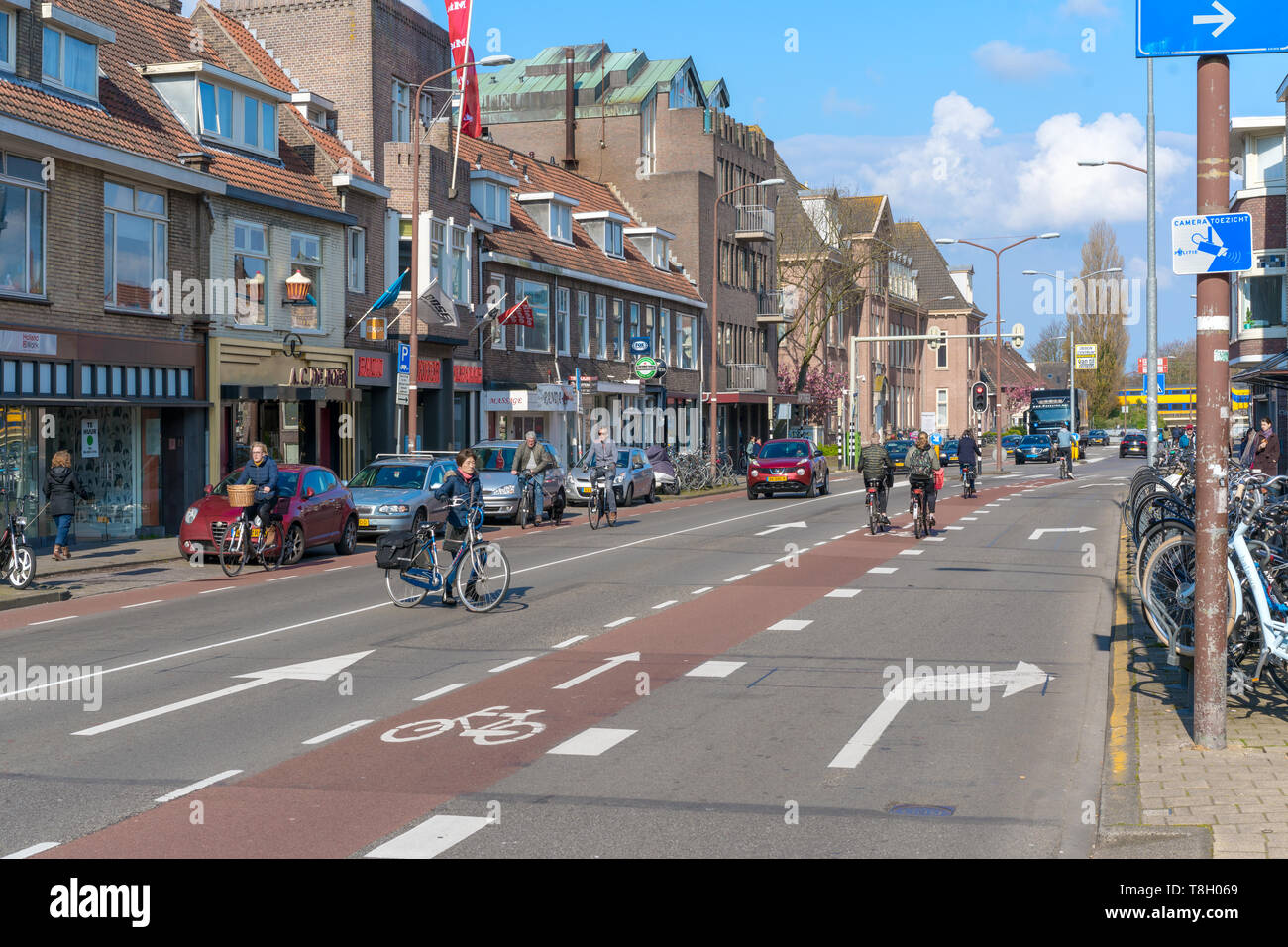Viewport: 1288px width, 947px height.
Task: Click the cupcake-shaped shop sign
Action: pos(298,286)
